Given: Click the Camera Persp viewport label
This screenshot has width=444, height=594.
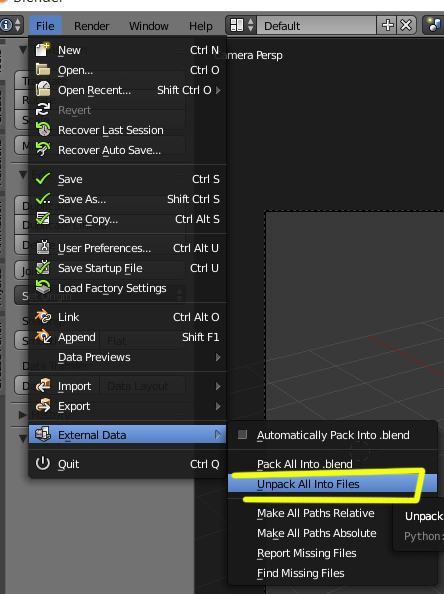Looking at the screenshot, I should pos(250,55).
